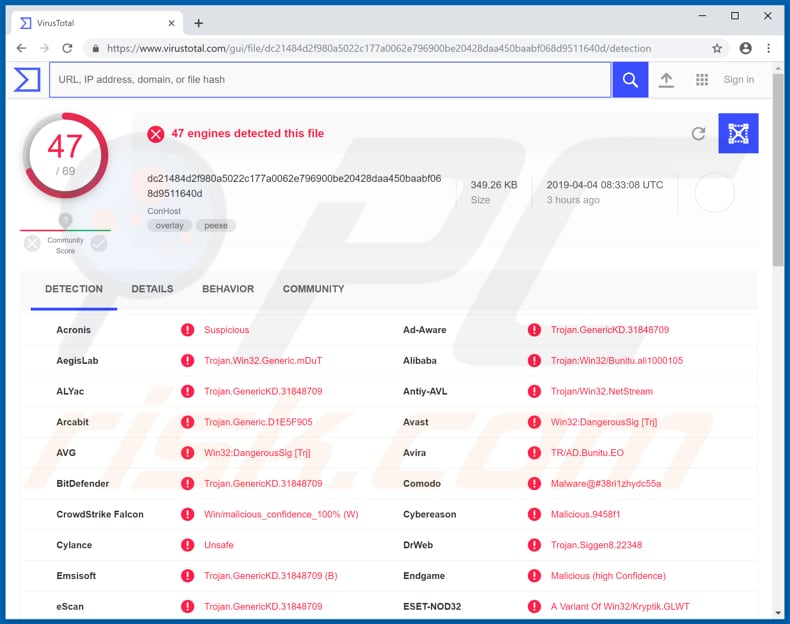This screenshot has width=790, height=624.
Task: Click the BitDefender engine name
Action: pos(83,483)
